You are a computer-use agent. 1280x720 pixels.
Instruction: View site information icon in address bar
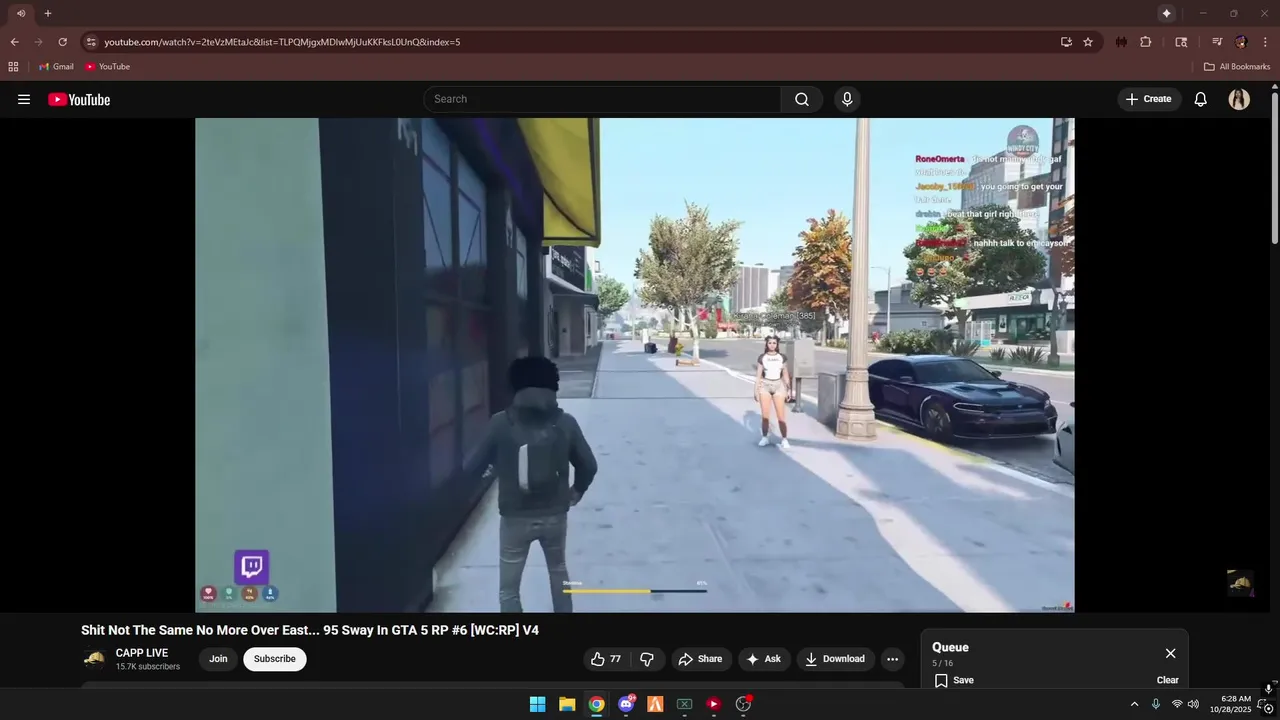[x=91, y=42]
